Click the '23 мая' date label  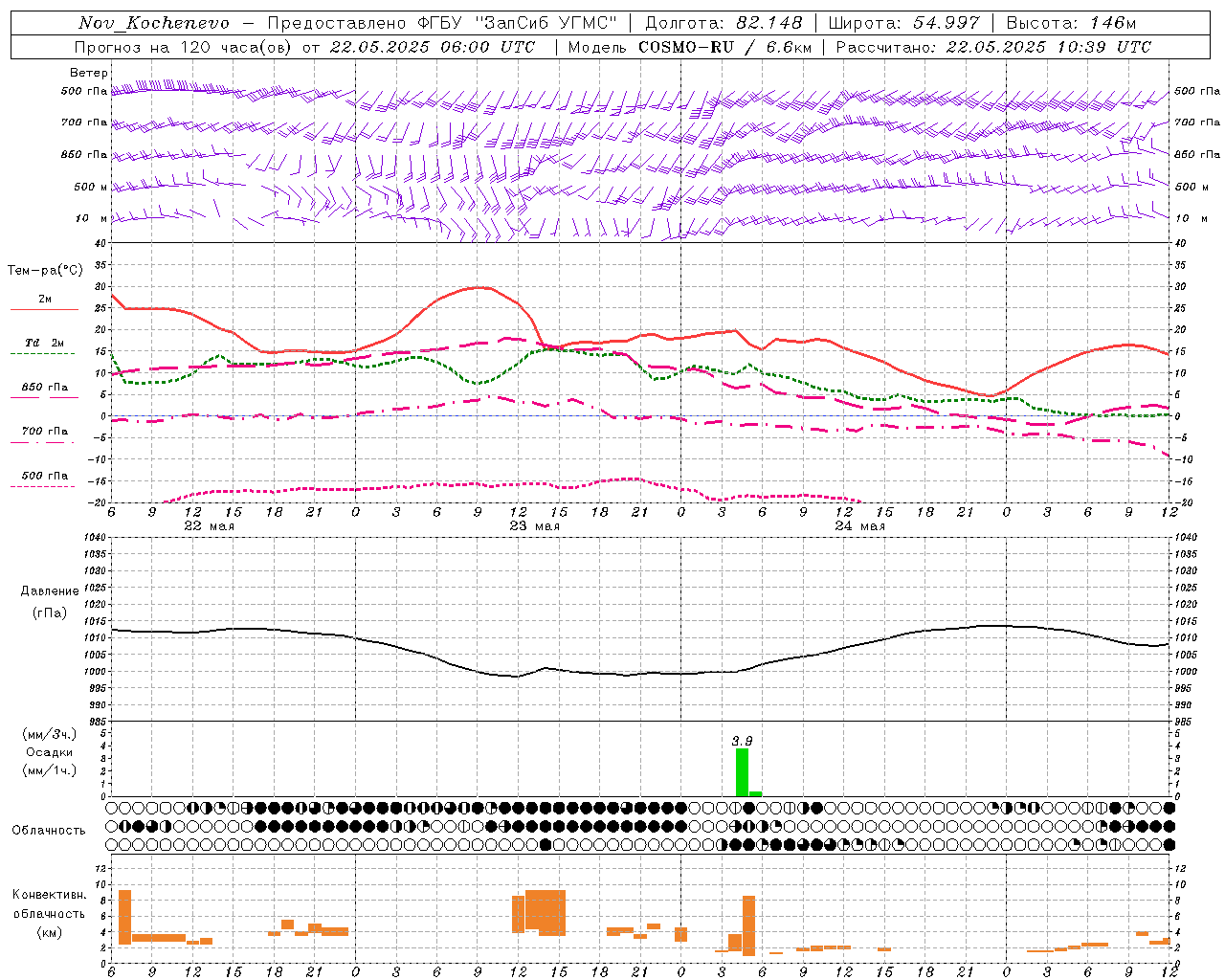534,526
